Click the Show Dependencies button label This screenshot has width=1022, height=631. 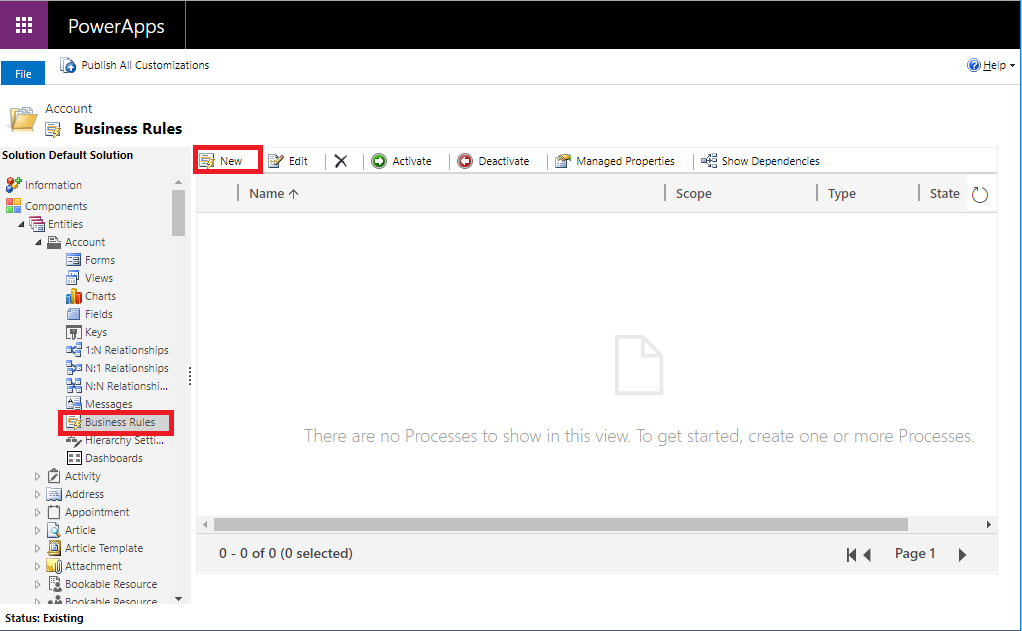click(x=770, y=161)
